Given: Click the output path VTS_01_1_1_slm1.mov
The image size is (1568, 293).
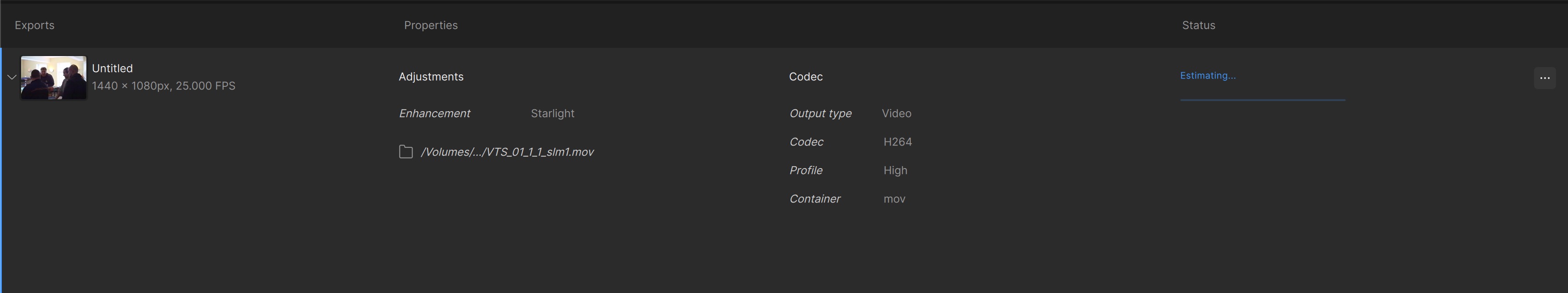Looking at the screenshot, I should click(x=507, y=152).
